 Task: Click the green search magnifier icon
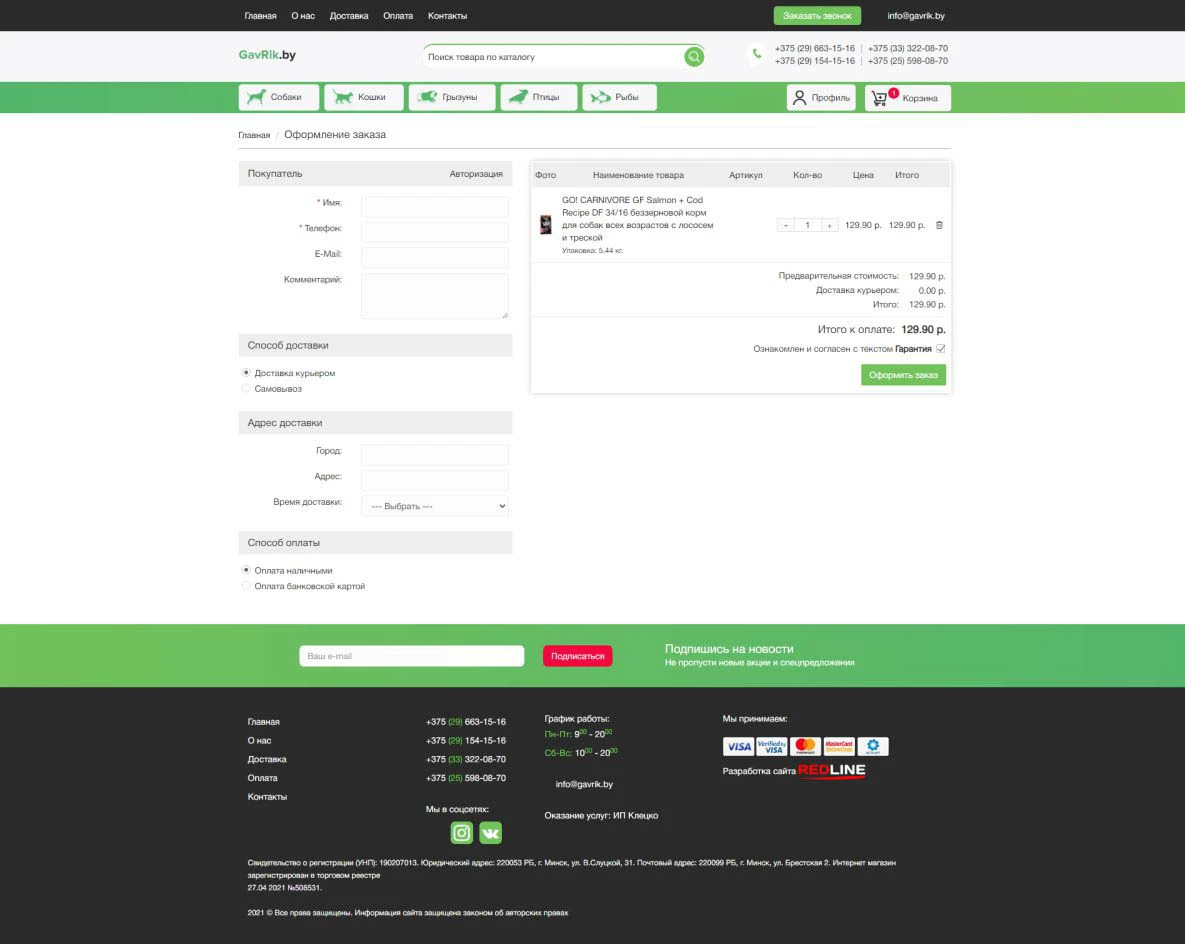(693, 57)
